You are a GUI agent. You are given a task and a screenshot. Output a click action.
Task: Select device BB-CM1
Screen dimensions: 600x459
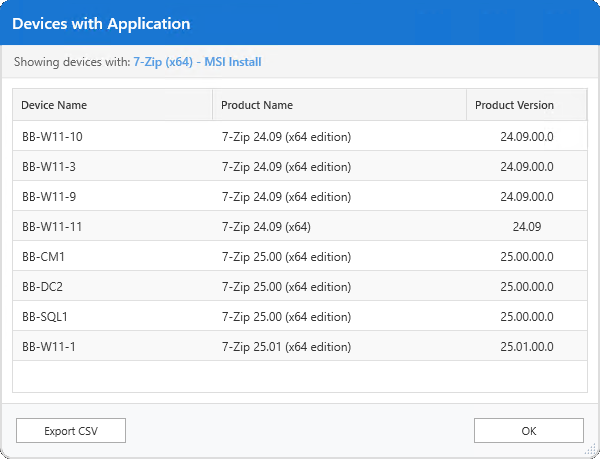click(43, 257)
